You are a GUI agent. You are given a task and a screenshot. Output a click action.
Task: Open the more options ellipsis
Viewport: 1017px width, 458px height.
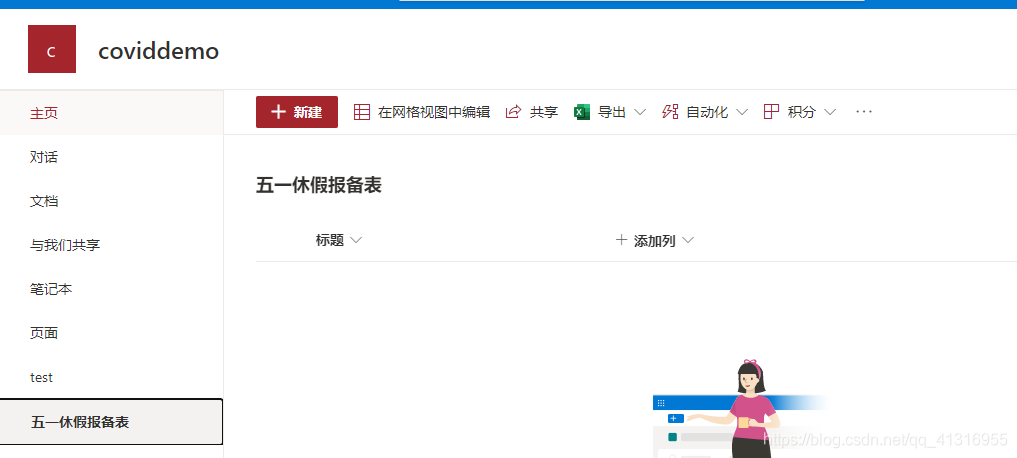click(x=864, y=112)
